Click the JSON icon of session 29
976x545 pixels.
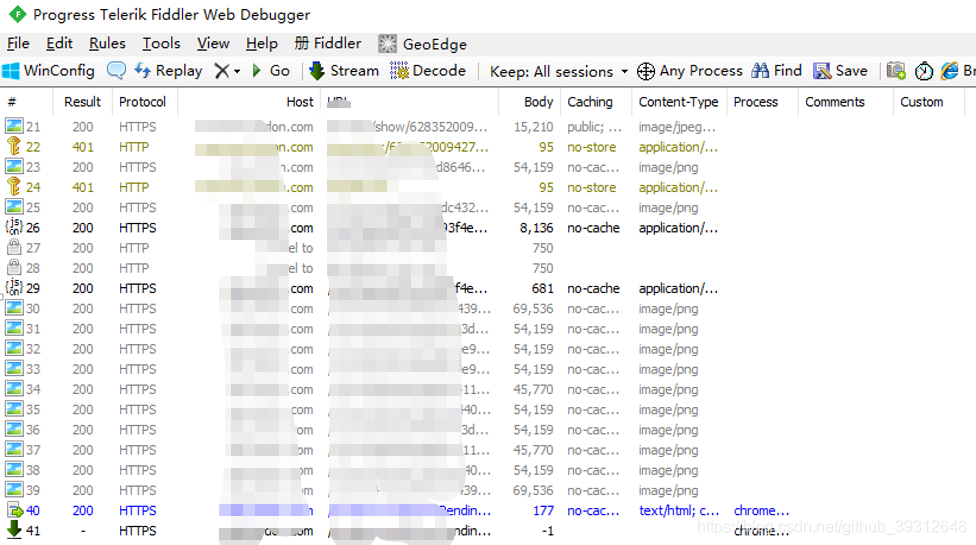(x=14, y=288)
